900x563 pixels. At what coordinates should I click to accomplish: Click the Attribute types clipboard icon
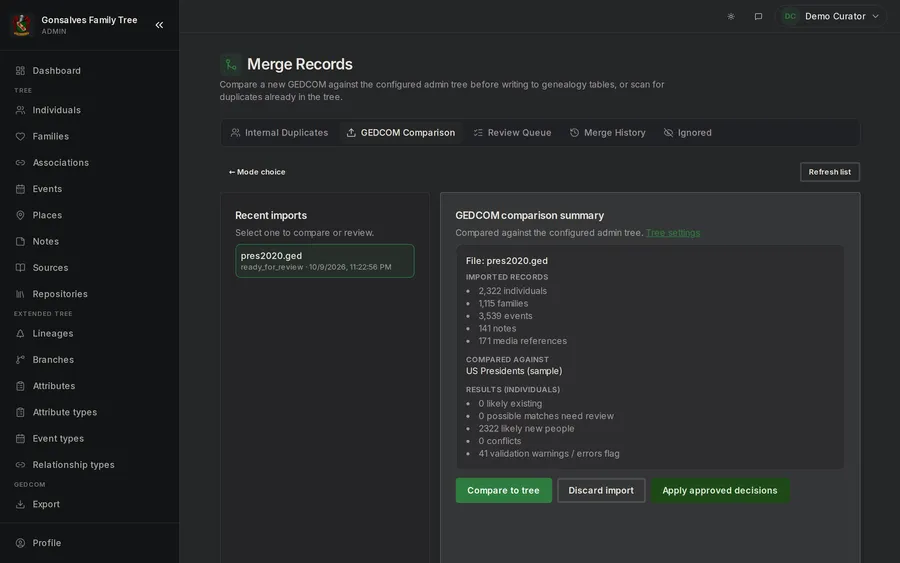(20, 412)
